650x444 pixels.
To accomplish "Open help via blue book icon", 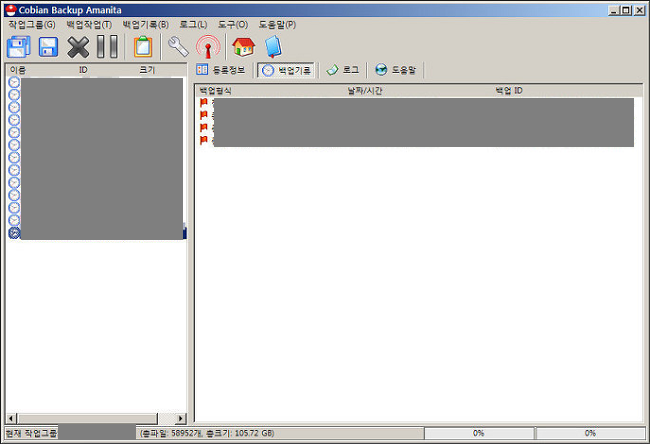I will tap(273, 46).
